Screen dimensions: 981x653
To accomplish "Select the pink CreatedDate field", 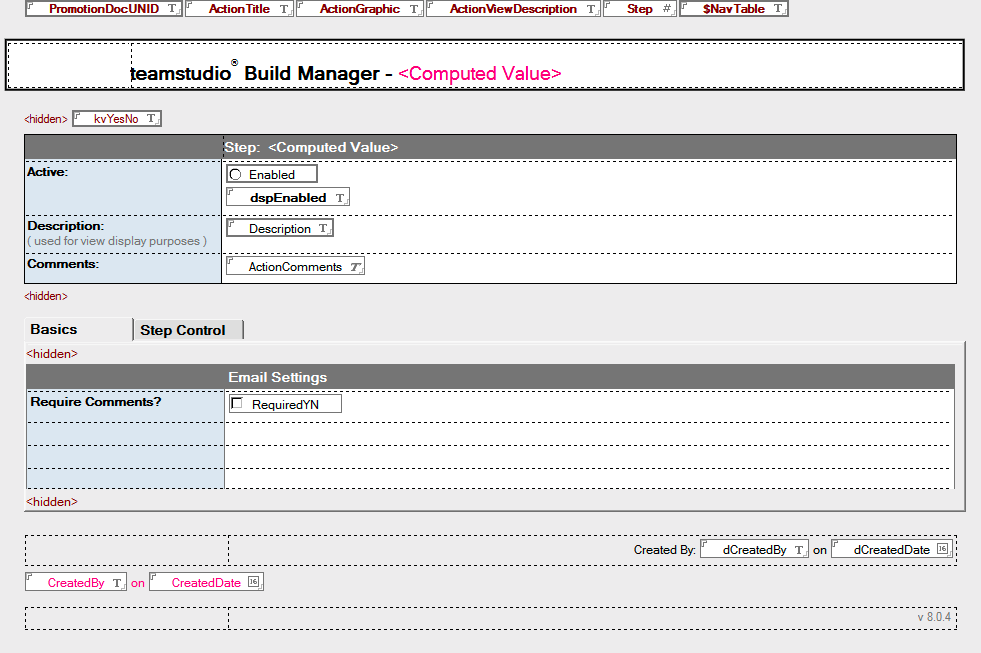I will coord(206,582).
